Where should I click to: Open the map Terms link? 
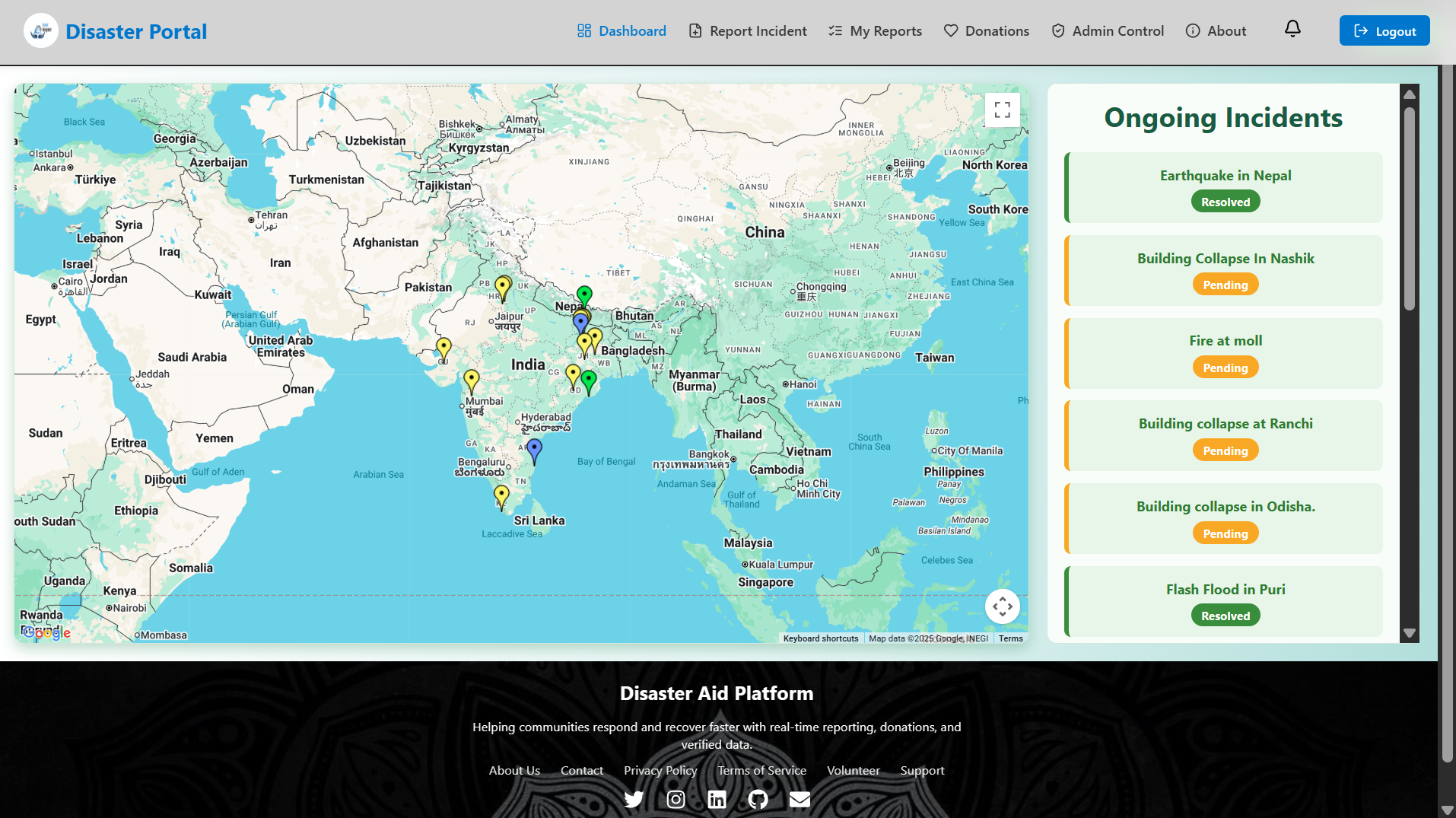[1010, 638]
